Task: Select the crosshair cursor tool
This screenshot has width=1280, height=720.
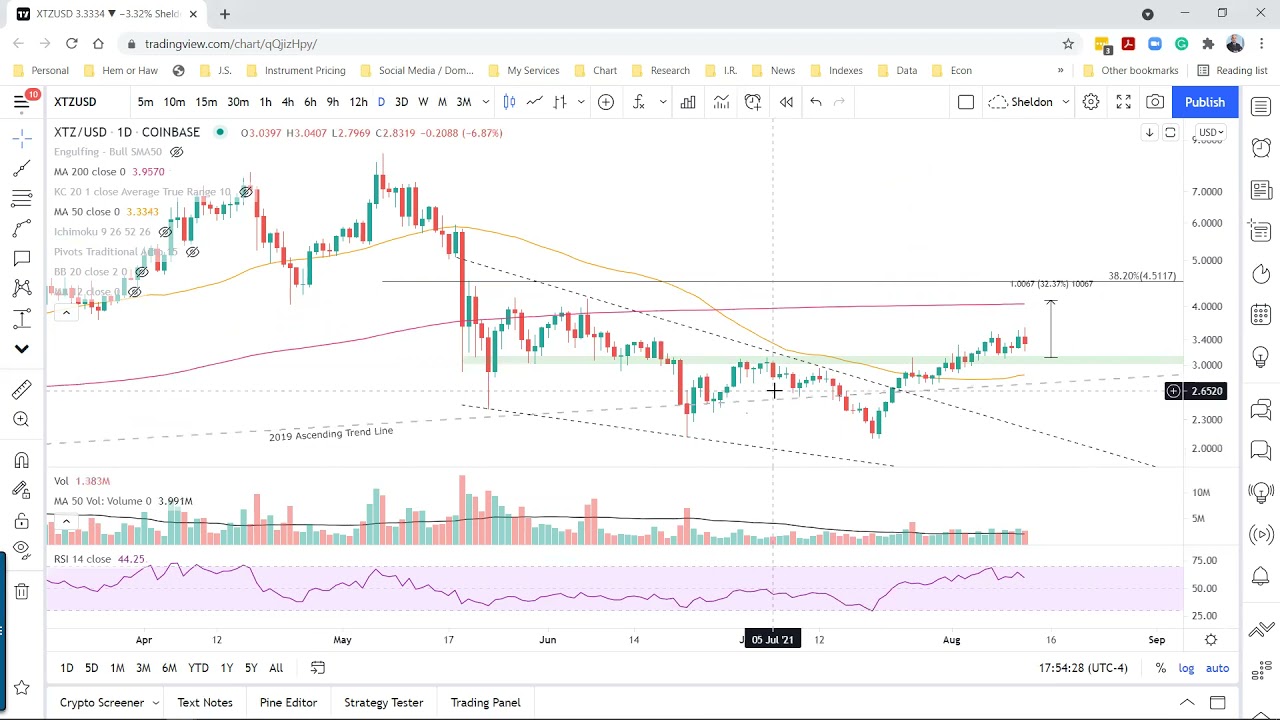Action: (21, 138)
